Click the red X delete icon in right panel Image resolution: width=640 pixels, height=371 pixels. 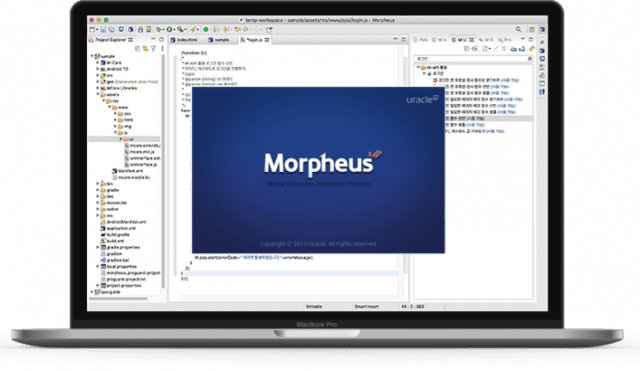[504, 49]
